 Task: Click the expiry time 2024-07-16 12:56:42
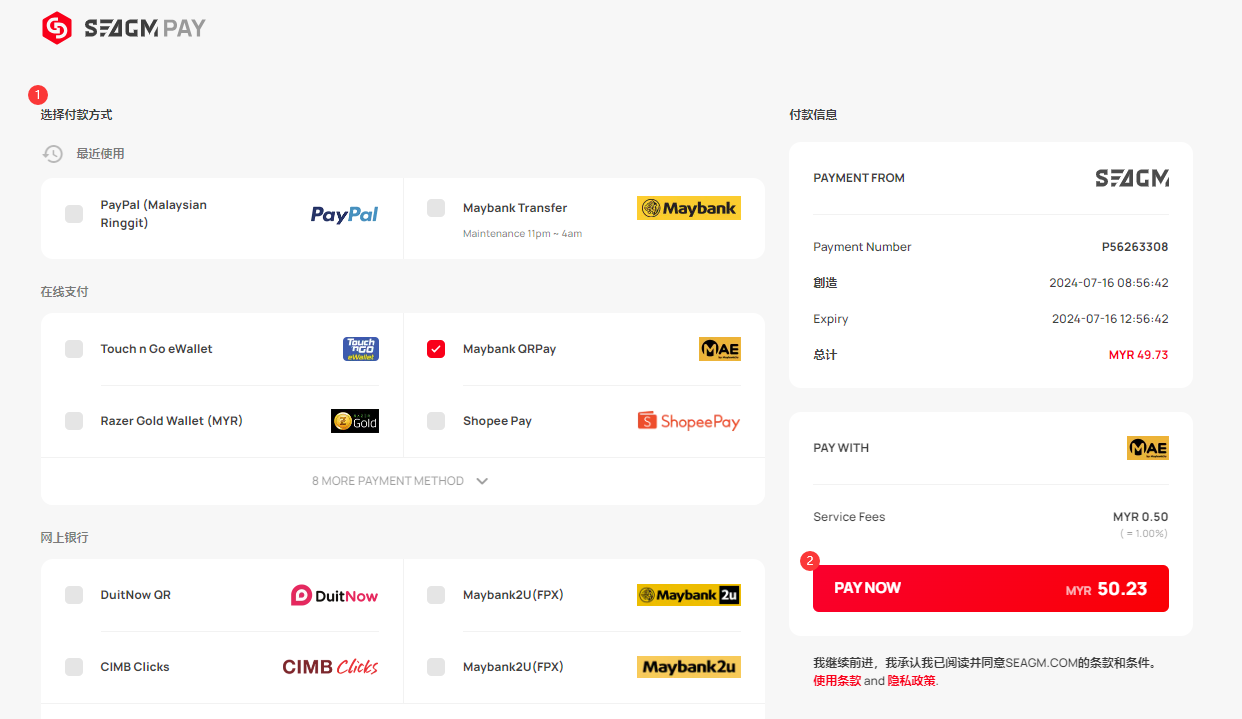coord(1110,319)
